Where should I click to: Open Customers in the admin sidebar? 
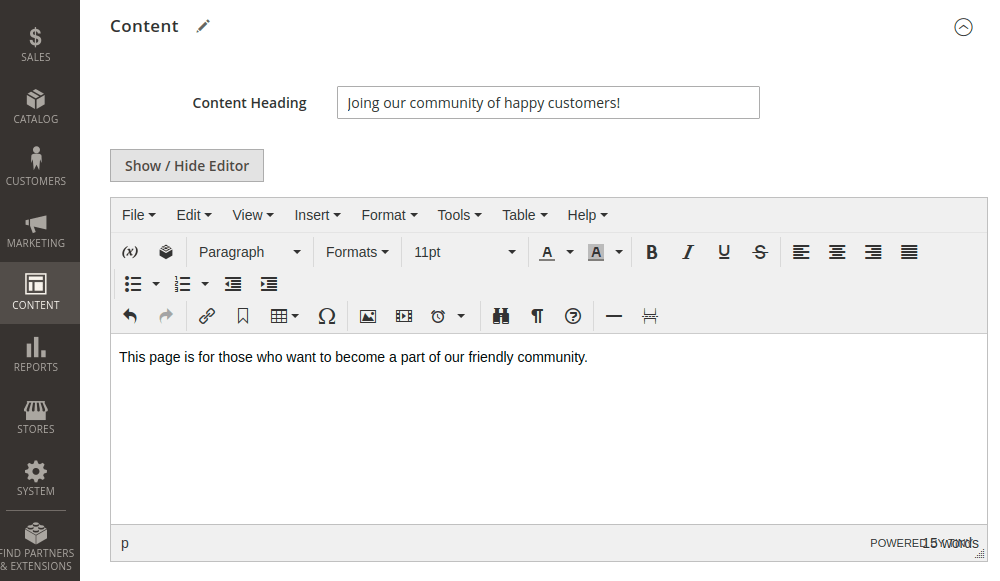pyautogui.click(x=36, y=168)
